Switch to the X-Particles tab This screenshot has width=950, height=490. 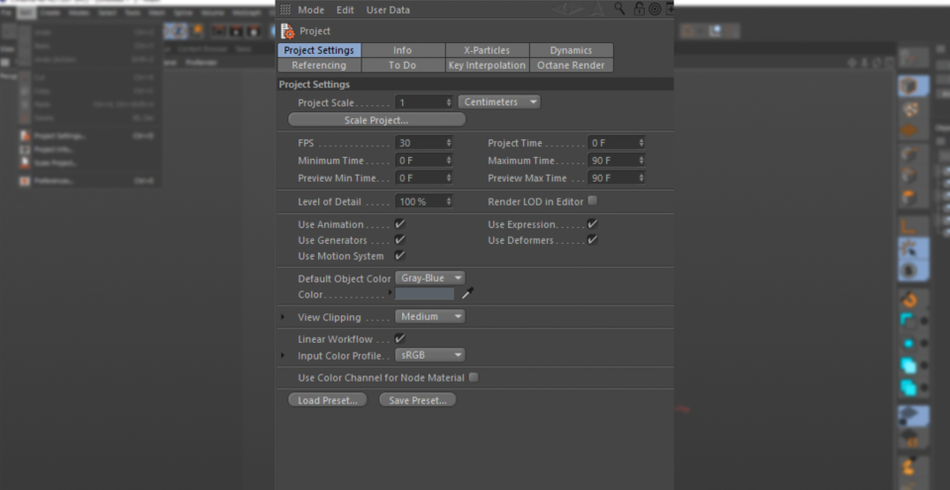coord(487,50)
